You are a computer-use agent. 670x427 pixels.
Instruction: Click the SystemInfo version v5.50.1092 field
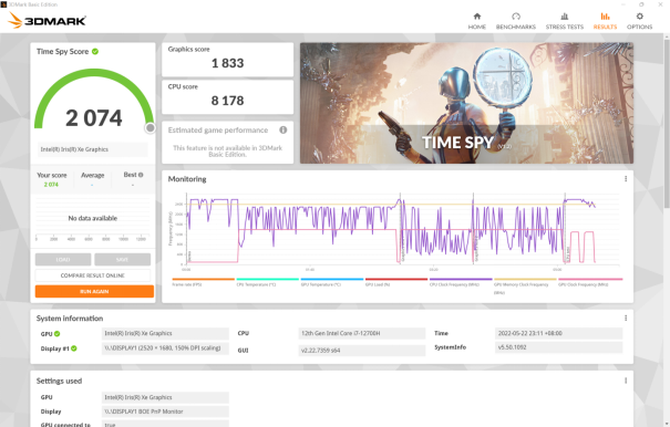click(558, 347)
